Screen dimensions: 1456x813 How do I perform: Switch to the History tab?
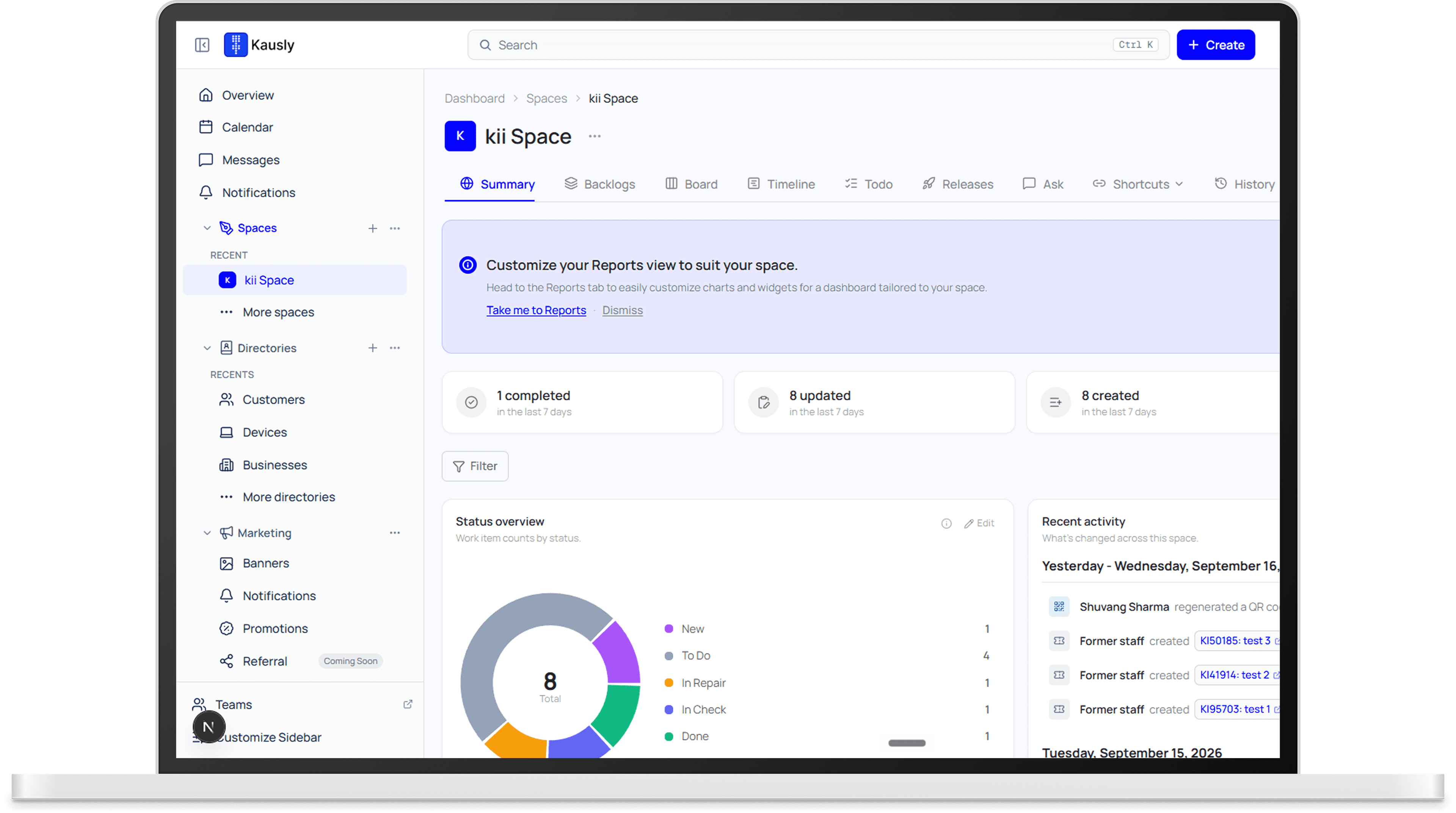click(x=1244, y=184)
